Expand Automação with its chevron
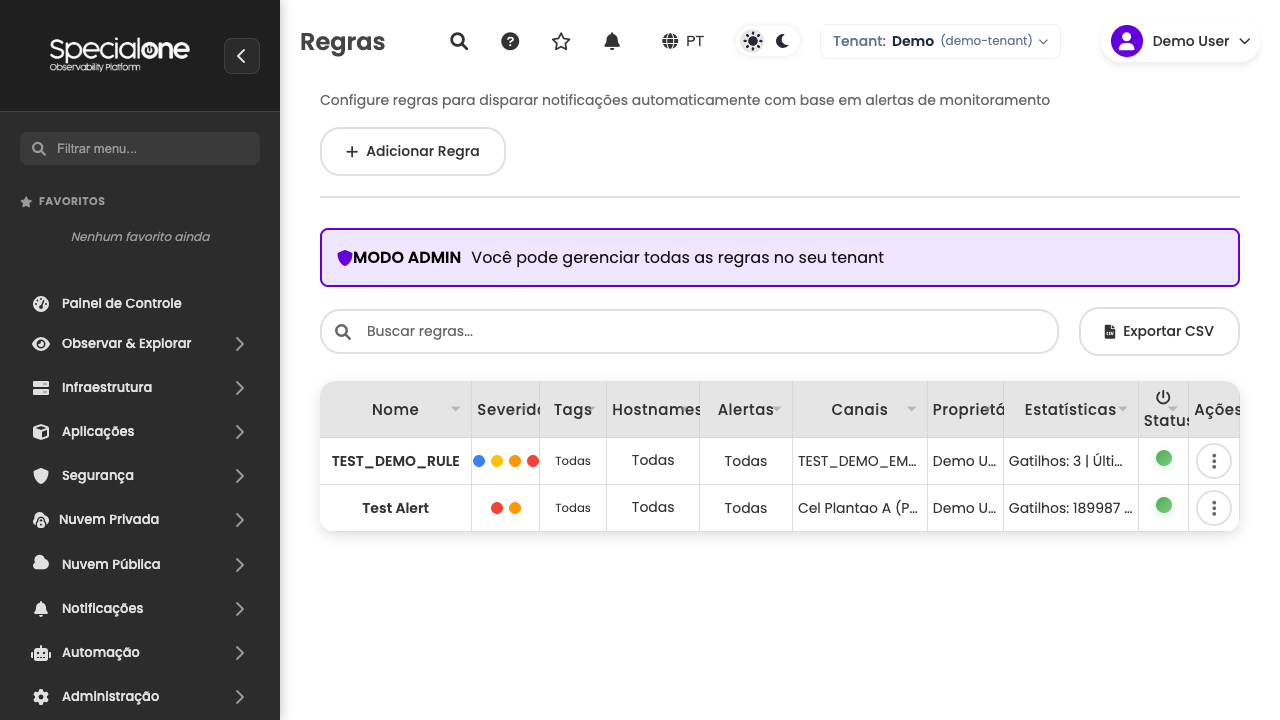Viewport: 1280px width, 720px height. [240, 652]
